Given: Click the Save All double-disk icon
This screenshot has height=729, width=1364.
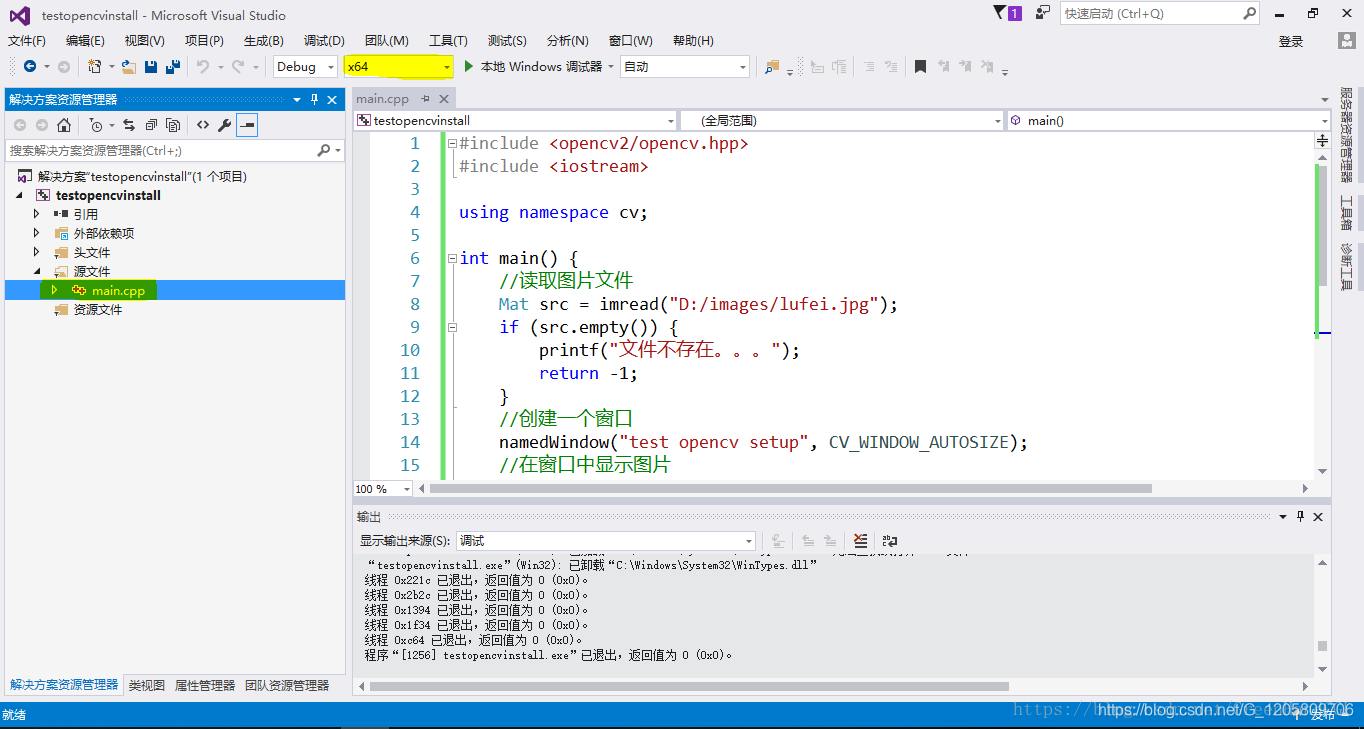Looking at the screenshot, I should coord(173,67).
